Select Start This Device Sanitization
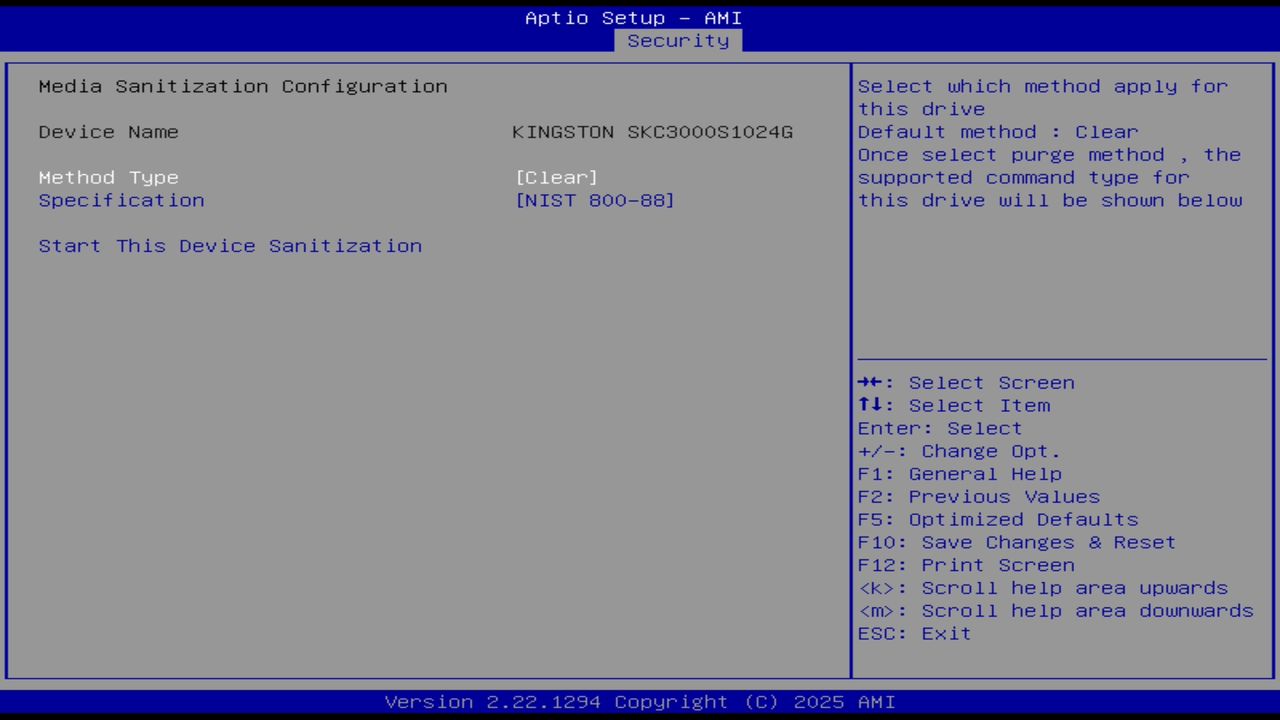Screen dimensions: 1280x720 click(230, 245)
